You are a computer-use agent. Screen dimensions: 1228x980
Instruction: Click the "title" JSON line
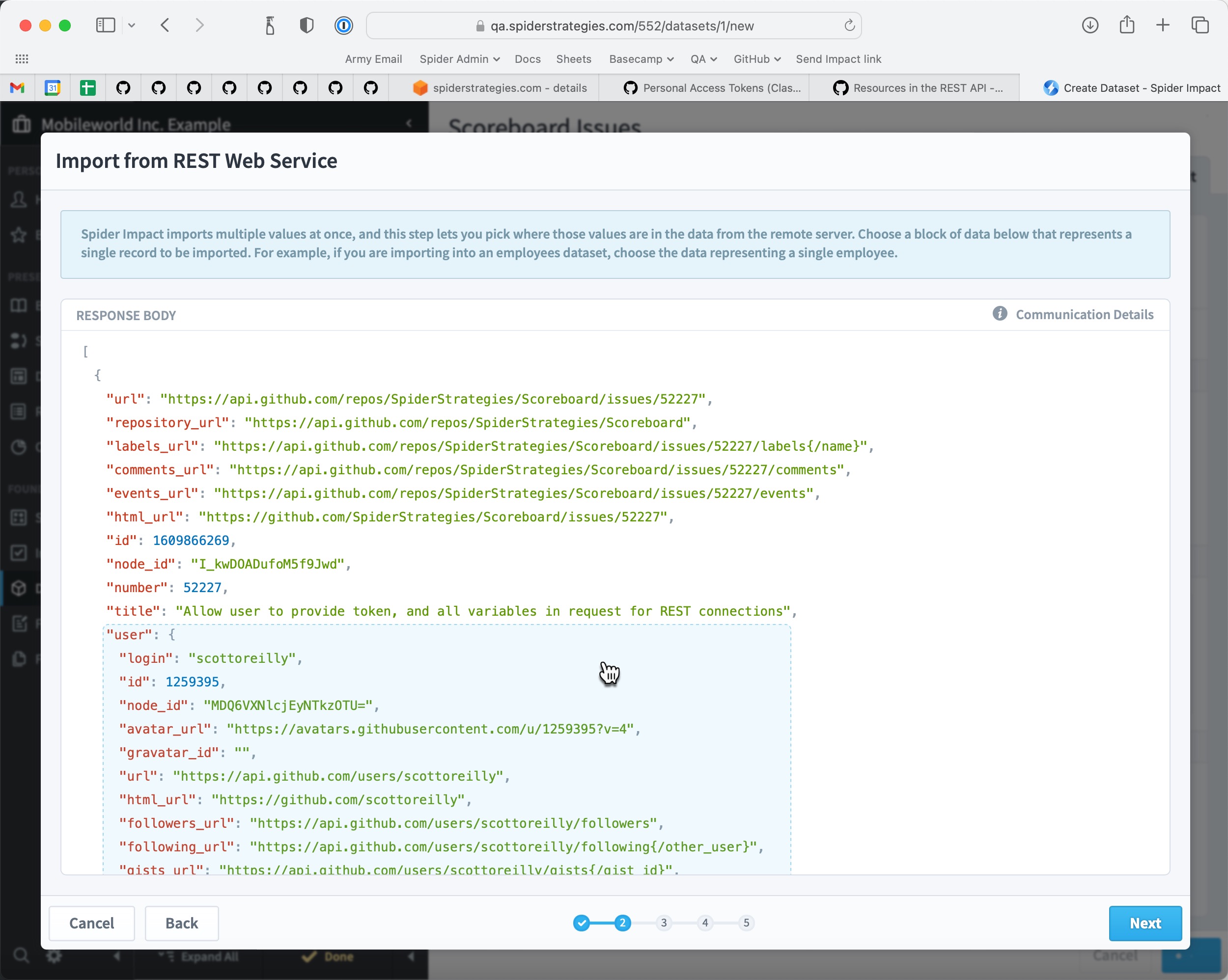tap(451, 612)
